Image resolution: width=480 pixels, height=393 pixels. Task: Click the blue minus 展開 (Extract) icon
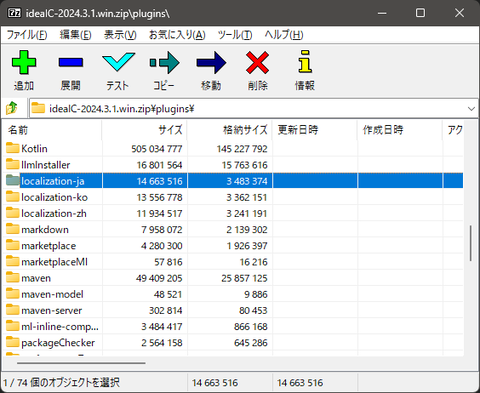(x=71, y=62)
